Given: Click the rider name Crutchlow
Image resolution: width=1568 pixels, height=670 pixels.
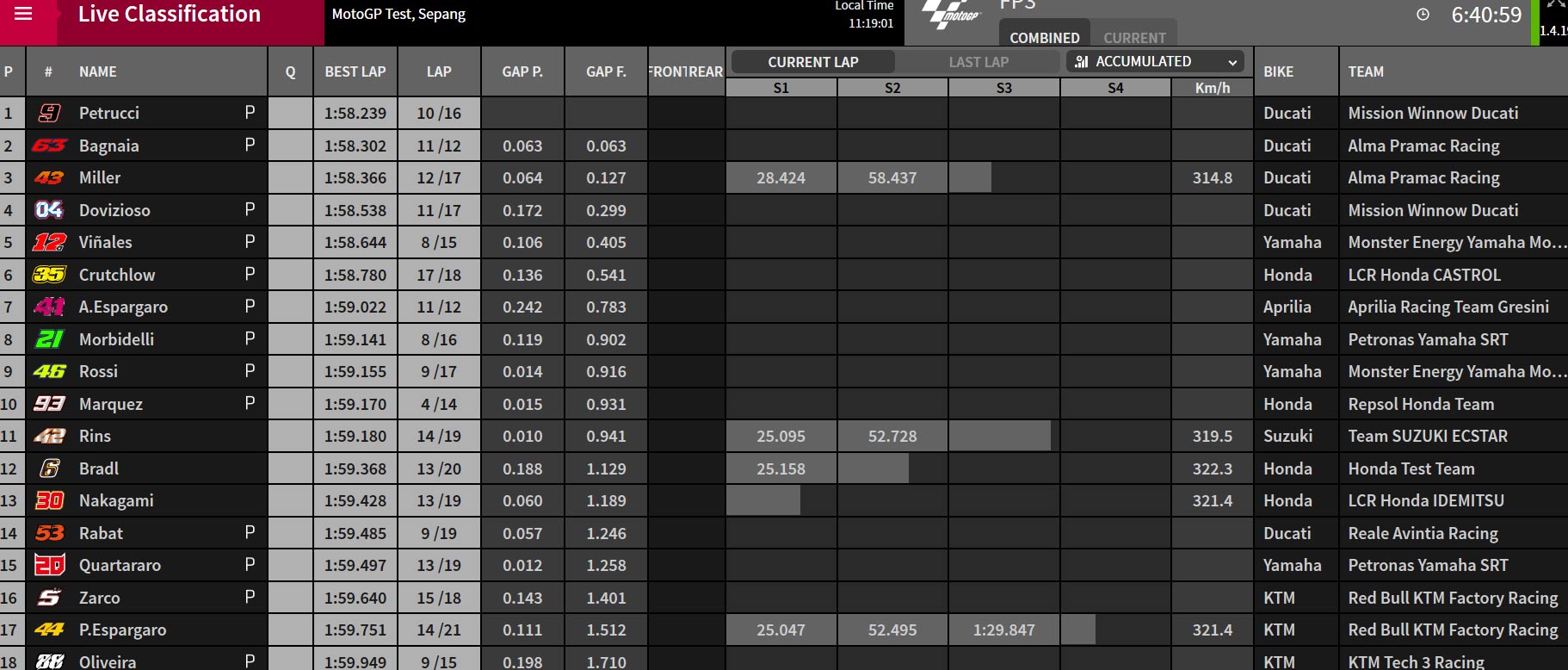Looking at the screenshot, I should [117, 275].
